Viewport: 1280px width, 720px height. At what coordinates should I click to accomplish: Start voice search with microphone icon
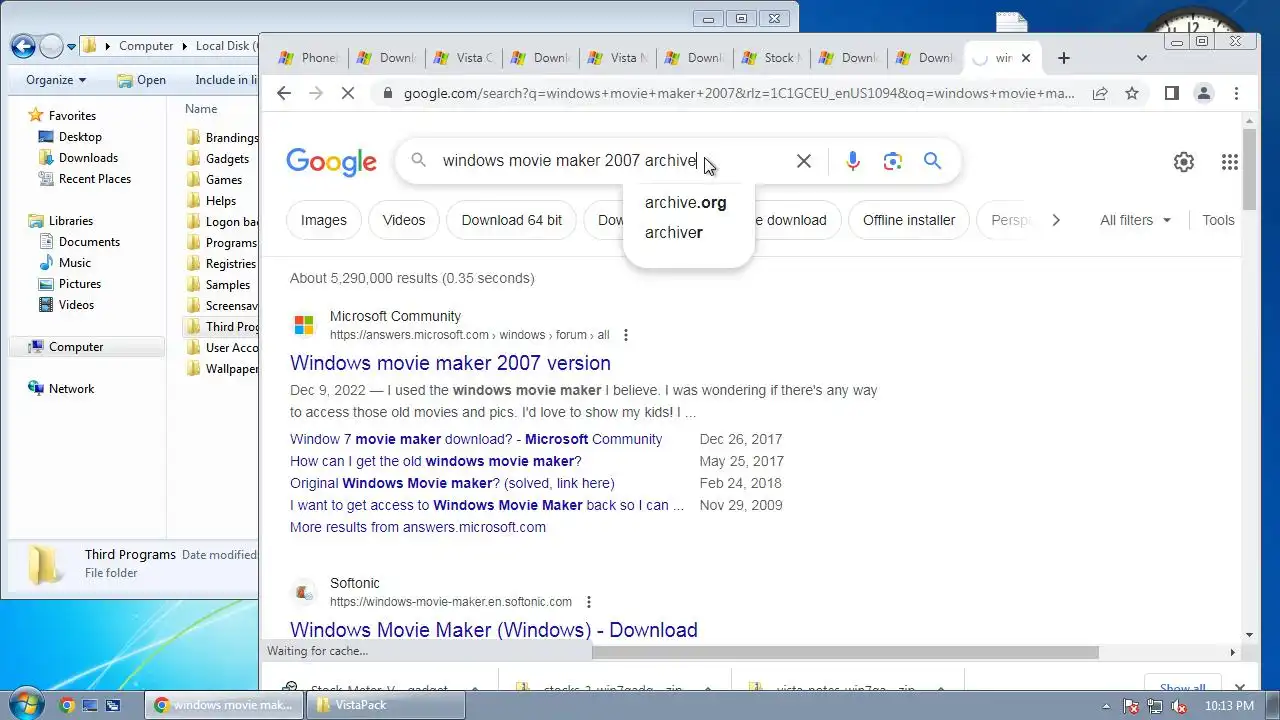pyautogui.click(x=852, y=161)
